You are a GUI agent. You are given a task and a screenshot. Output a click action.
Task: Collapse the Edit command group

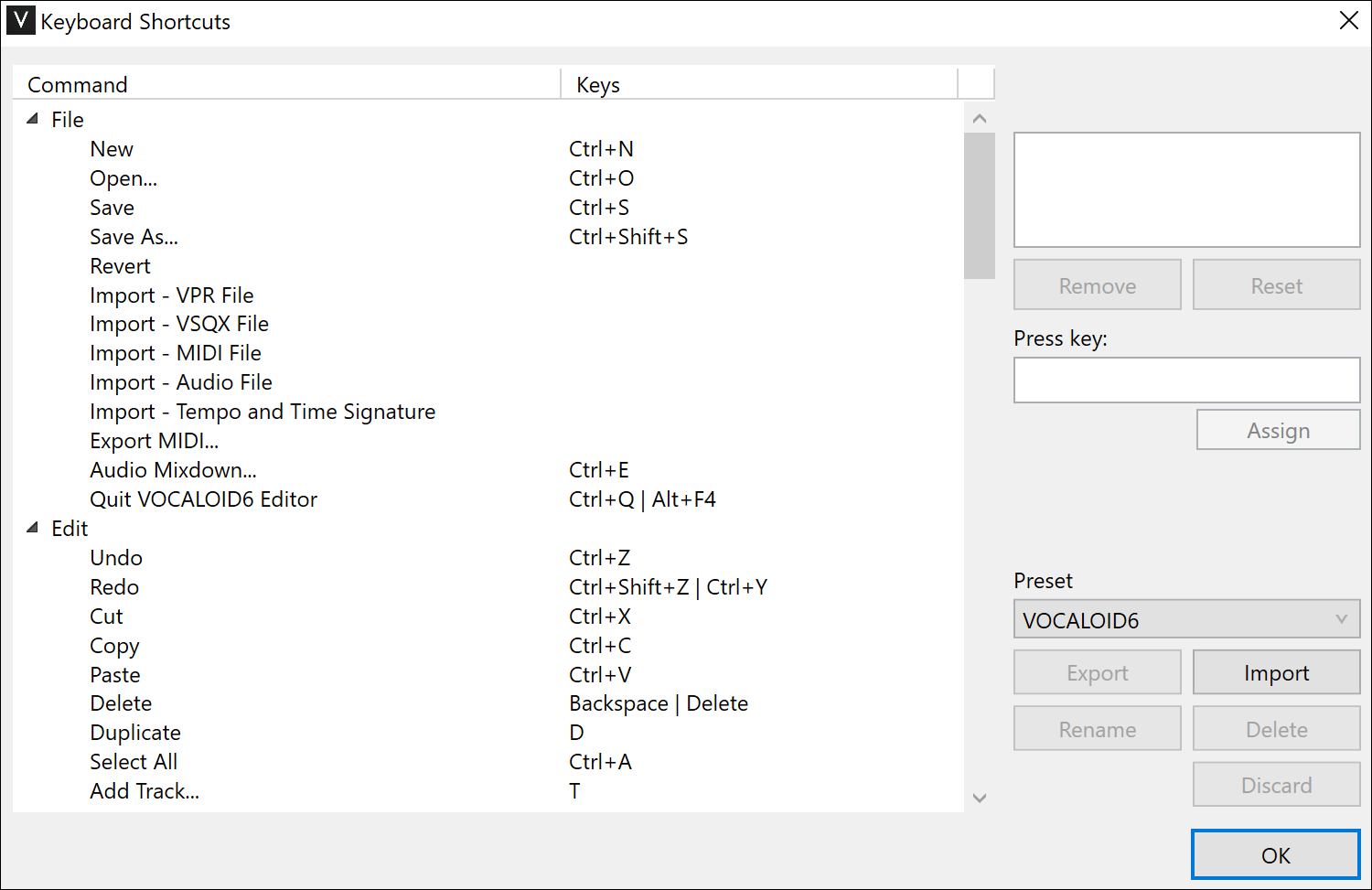tap(31, 528)
